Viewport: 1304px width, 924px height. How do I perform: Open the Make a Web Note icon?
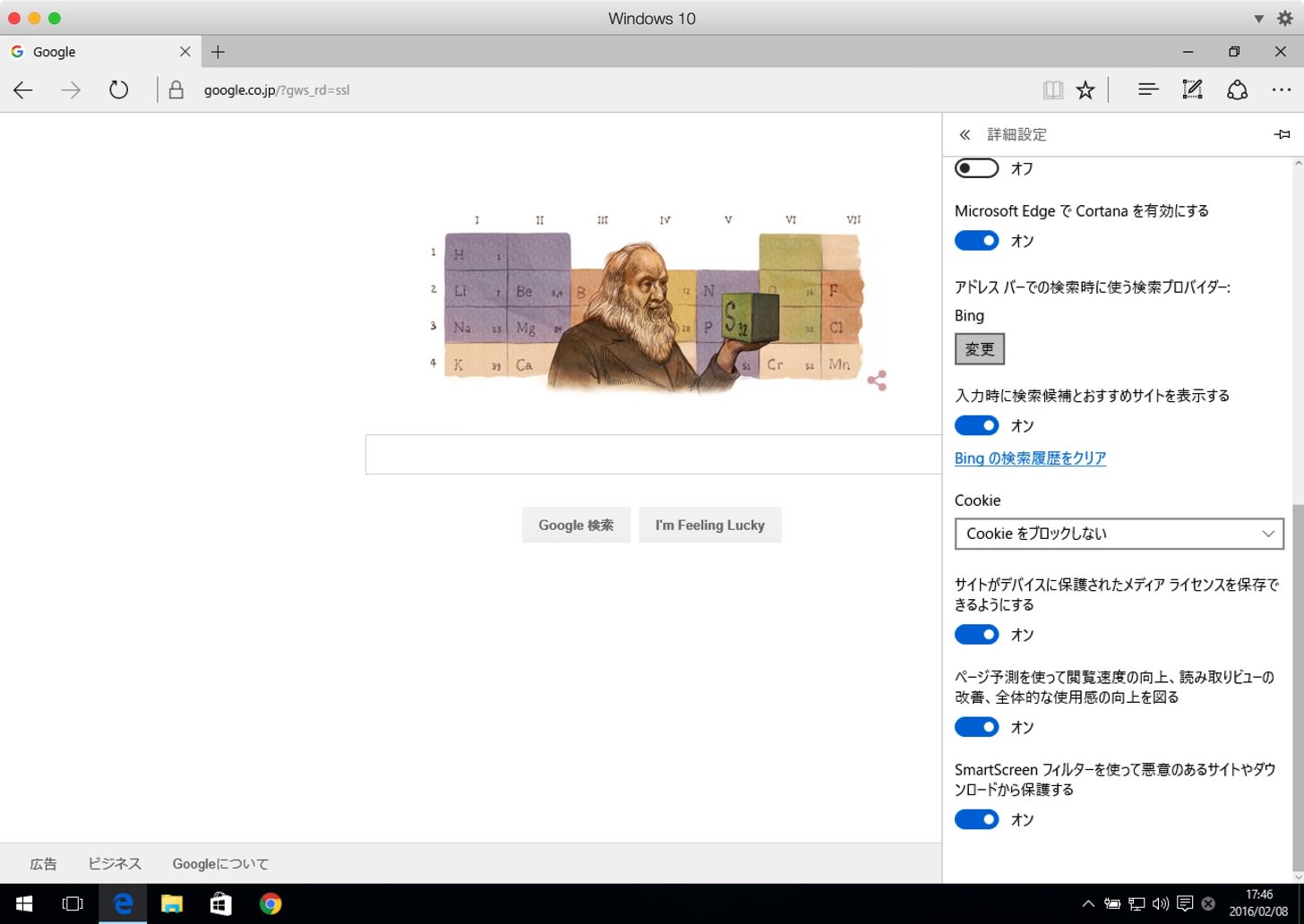[1192, 90]
